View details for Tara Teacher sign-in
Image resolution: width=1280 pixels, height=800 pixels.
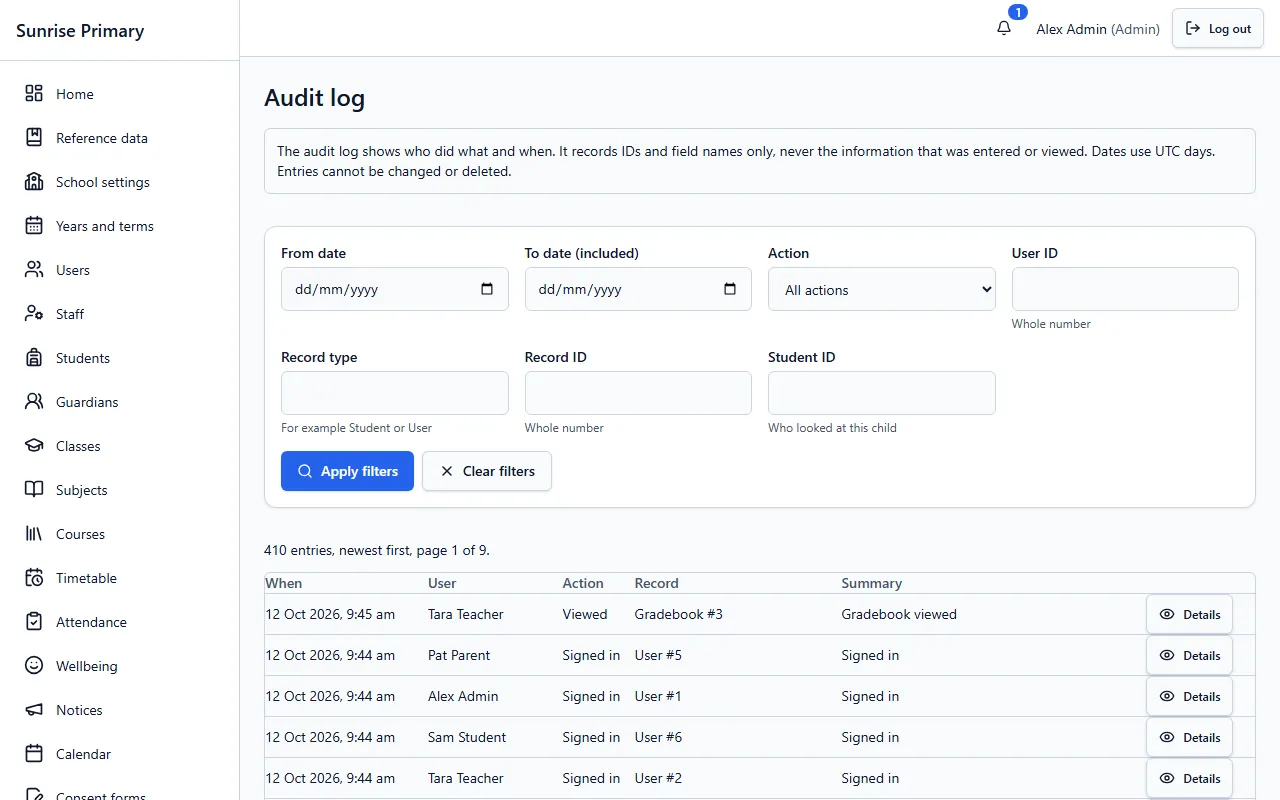pos(1189,778)
